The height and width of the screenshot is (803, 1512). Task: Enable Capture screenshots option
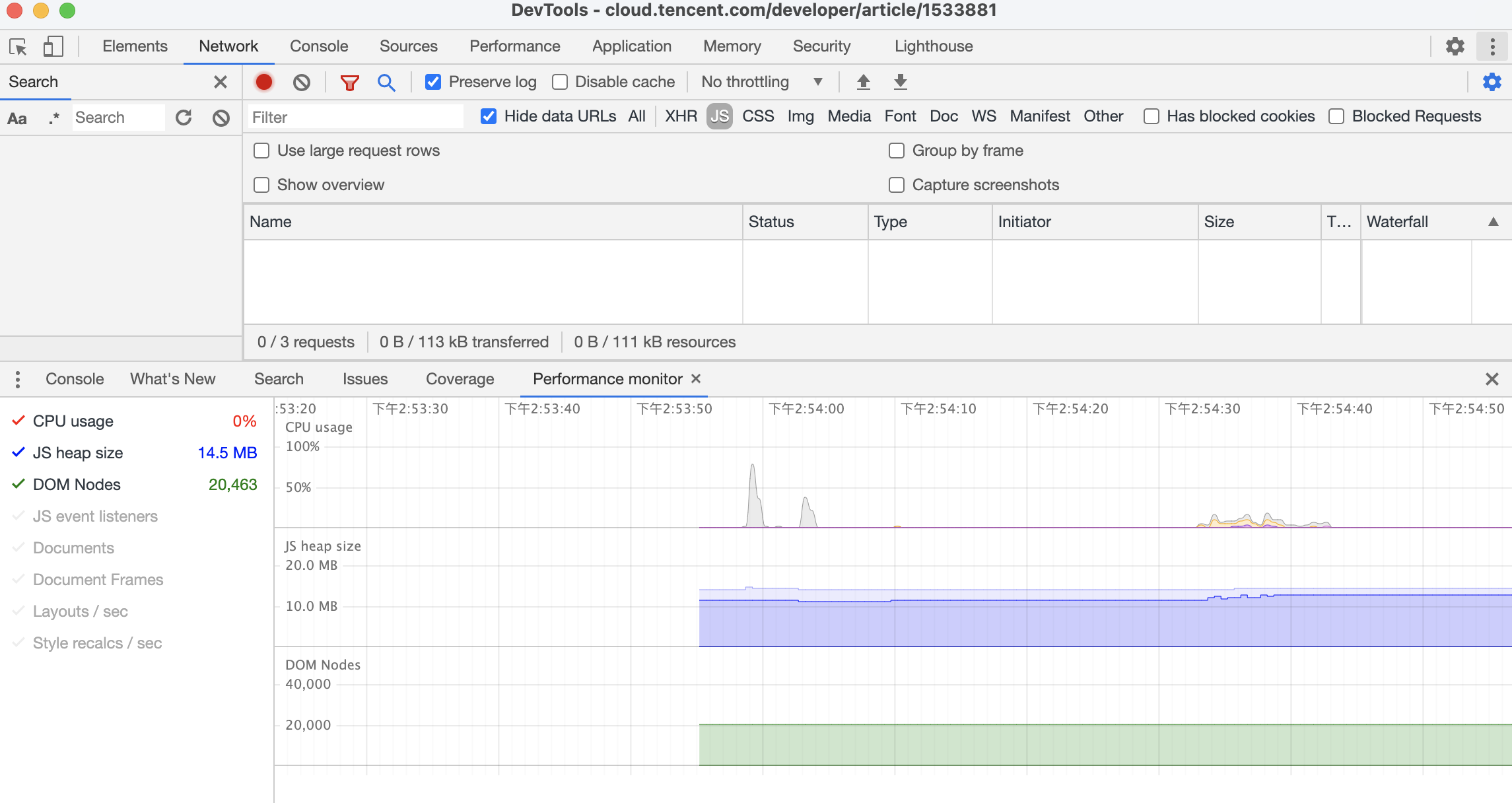(897, 185)
